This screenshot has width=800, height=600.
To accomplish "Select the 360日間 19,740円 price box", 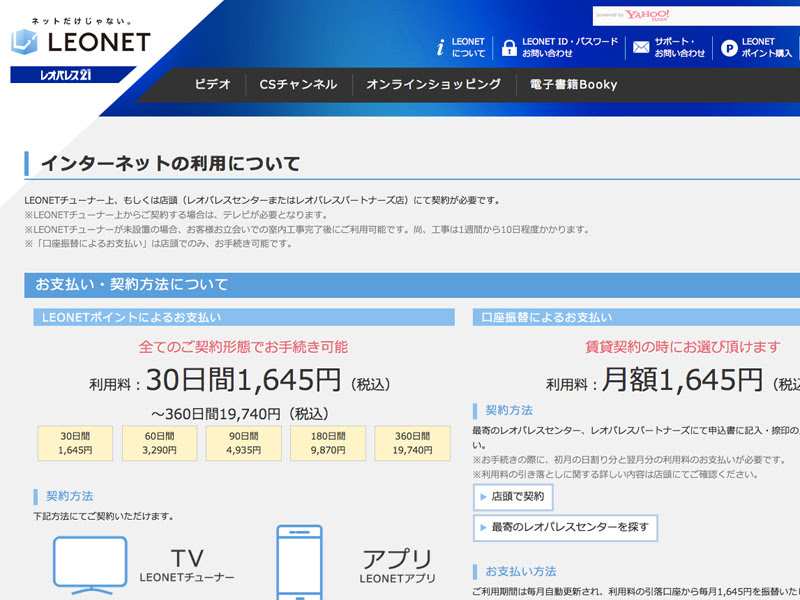I will click(x=412, y=443).
